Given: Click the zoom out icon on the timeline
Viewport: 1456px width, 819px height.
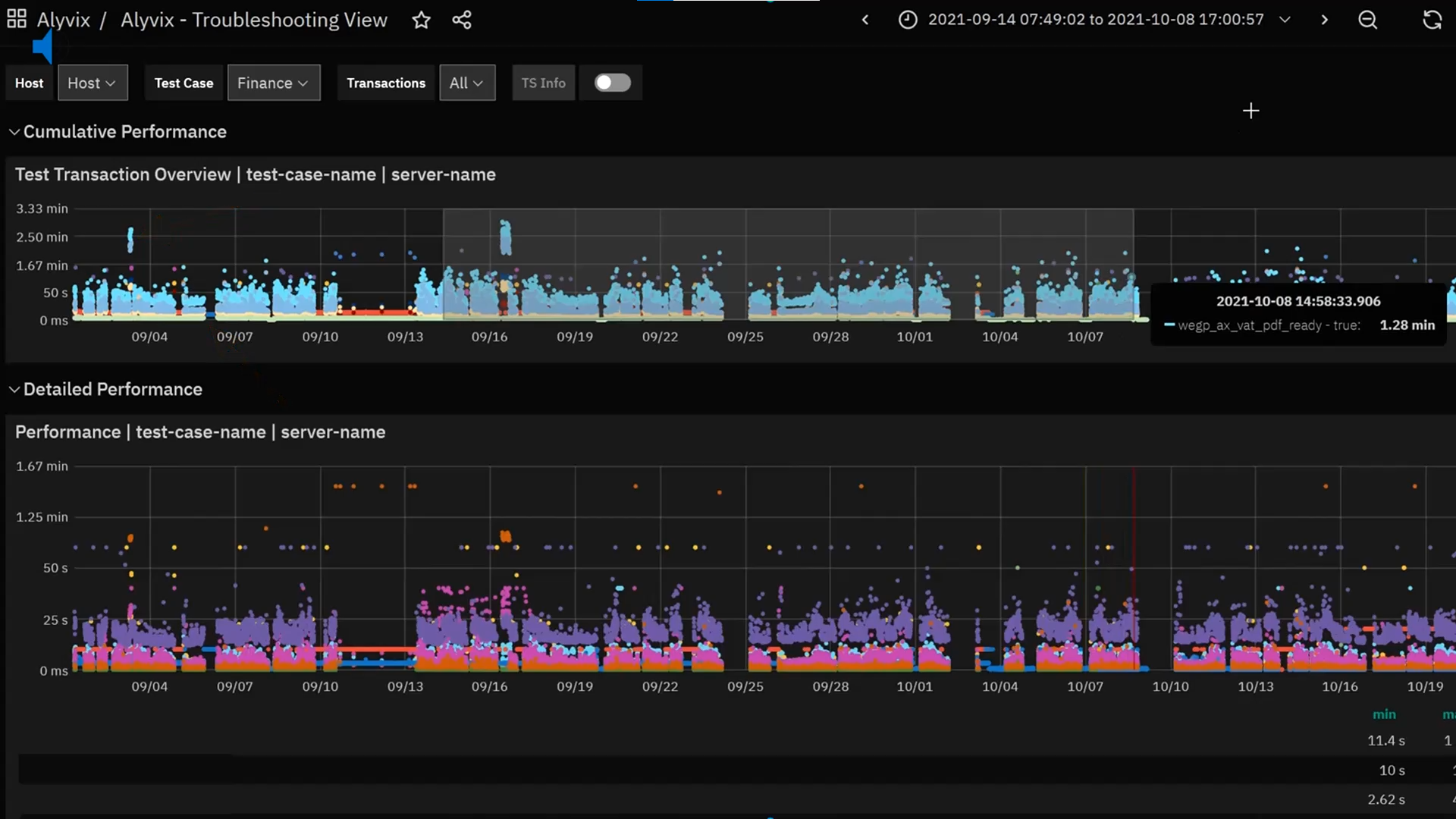Looking at the screenshot, I should click(1368, 19).
